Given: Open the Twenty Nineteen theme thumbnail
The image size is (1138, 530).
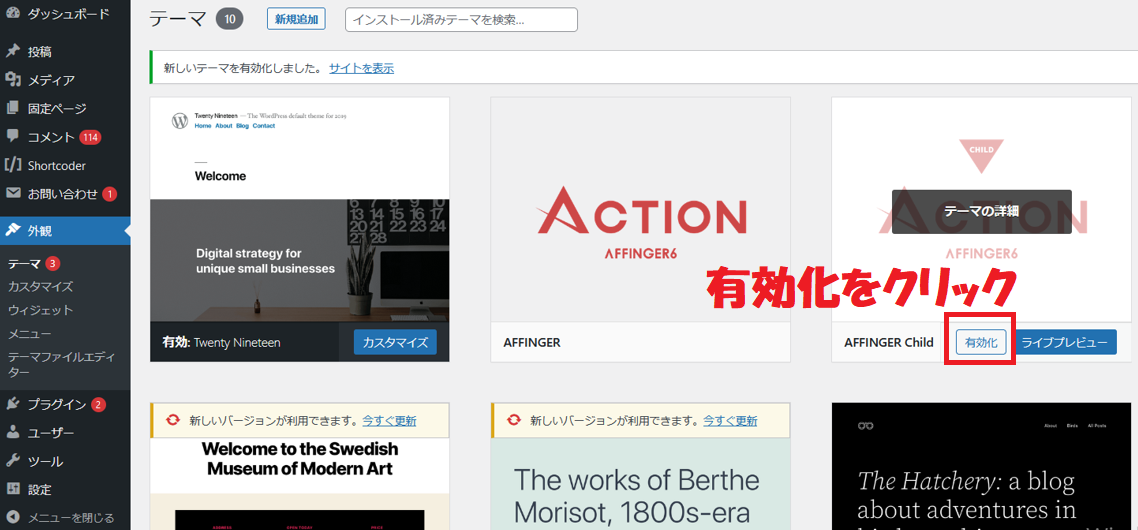Looking at the screenshot, I should click(300, 210).
